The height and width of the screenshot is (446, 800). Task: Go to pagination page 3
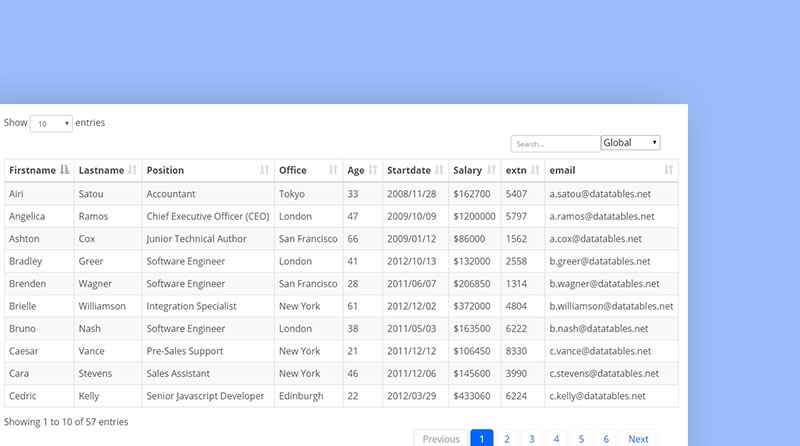[x=532, y=439]
